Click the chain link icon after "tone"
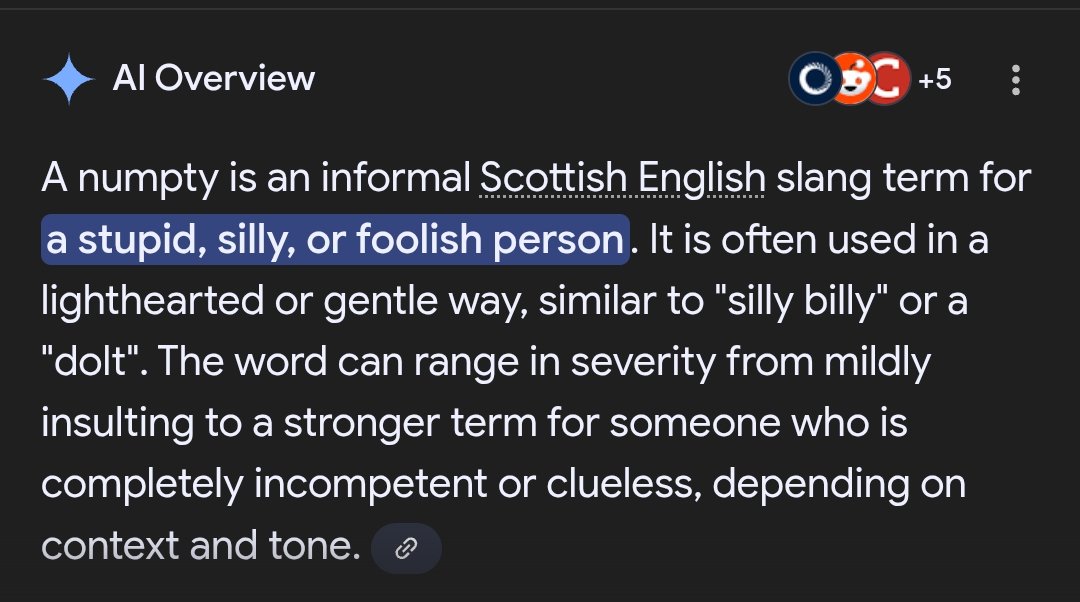Viewport: 1080px width, 602px height. click(x=406, y=548)
